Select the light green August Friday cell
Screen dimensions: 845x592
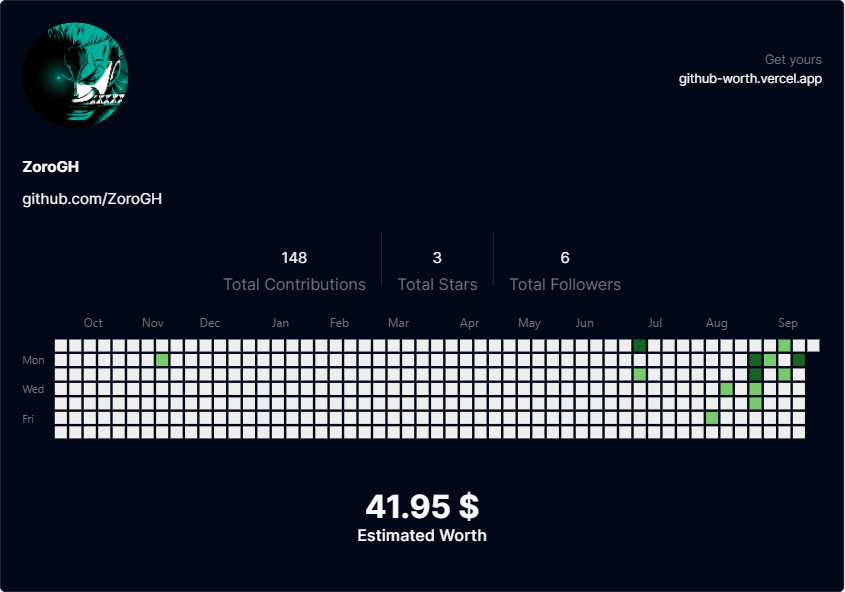coord(712,417)
